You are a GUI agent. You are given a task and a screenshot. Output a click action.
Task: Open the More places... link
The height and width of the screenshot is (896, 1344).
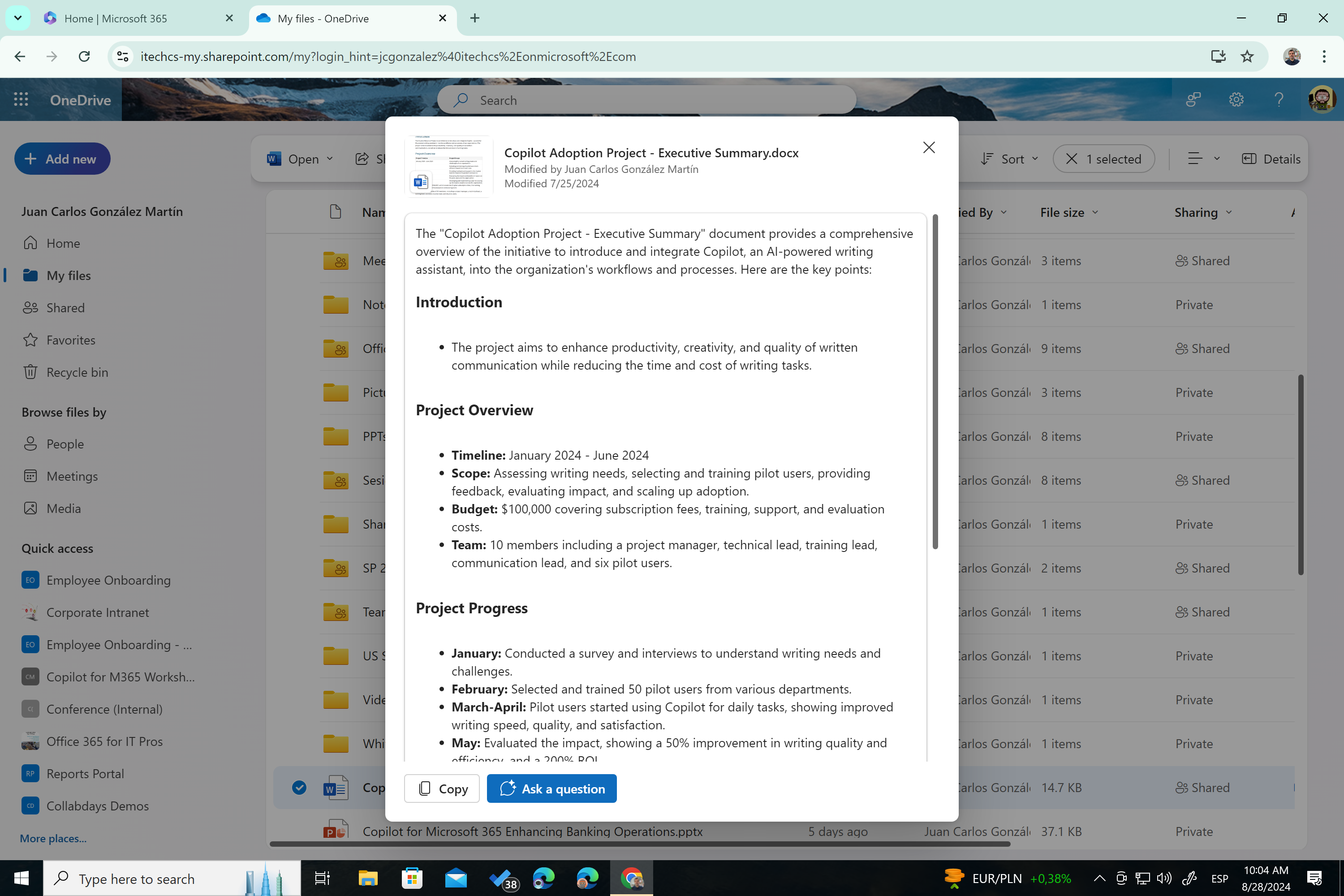tap(52, 838)
